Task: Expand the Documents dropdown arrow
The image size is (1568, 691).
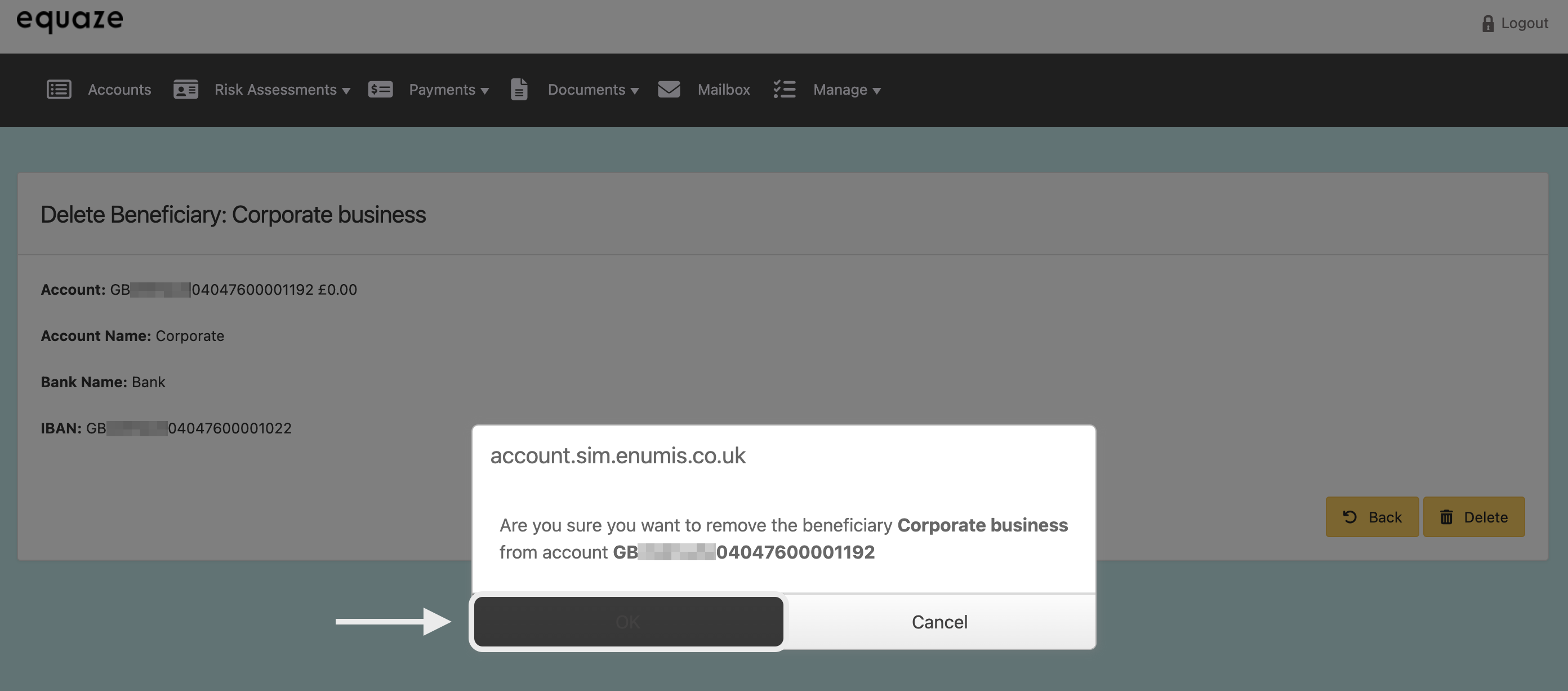Action: 635,91
